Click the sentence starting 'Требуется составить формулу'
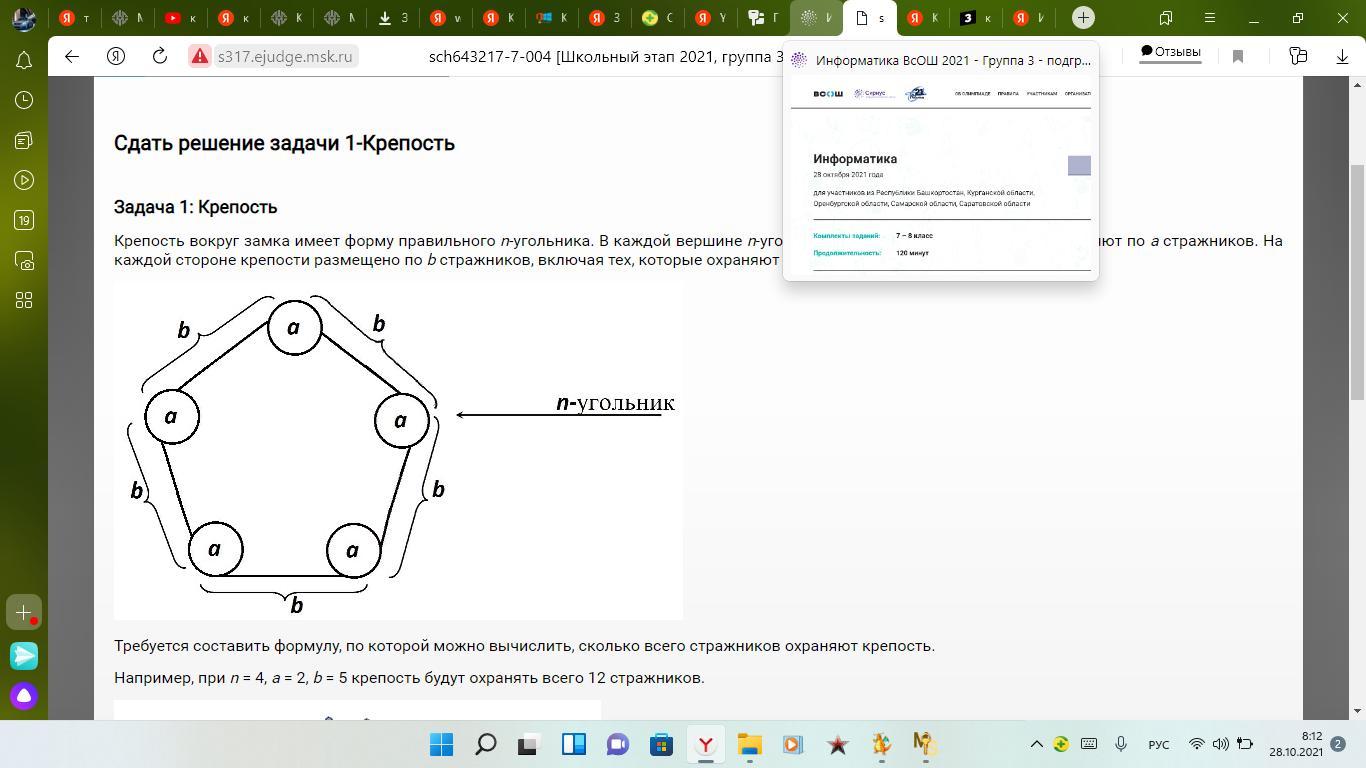1366x768 pixels. (x=524, y=646)
